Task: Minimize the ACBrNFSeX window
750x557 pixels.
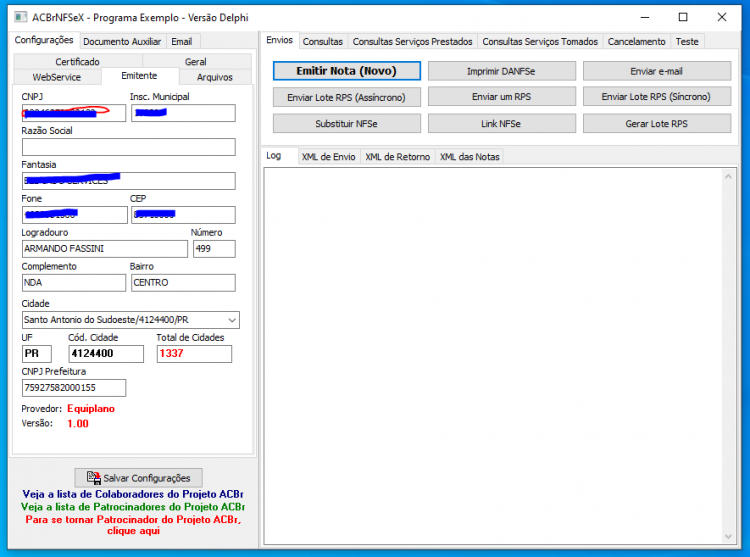Action: click(x=645, y=17)
